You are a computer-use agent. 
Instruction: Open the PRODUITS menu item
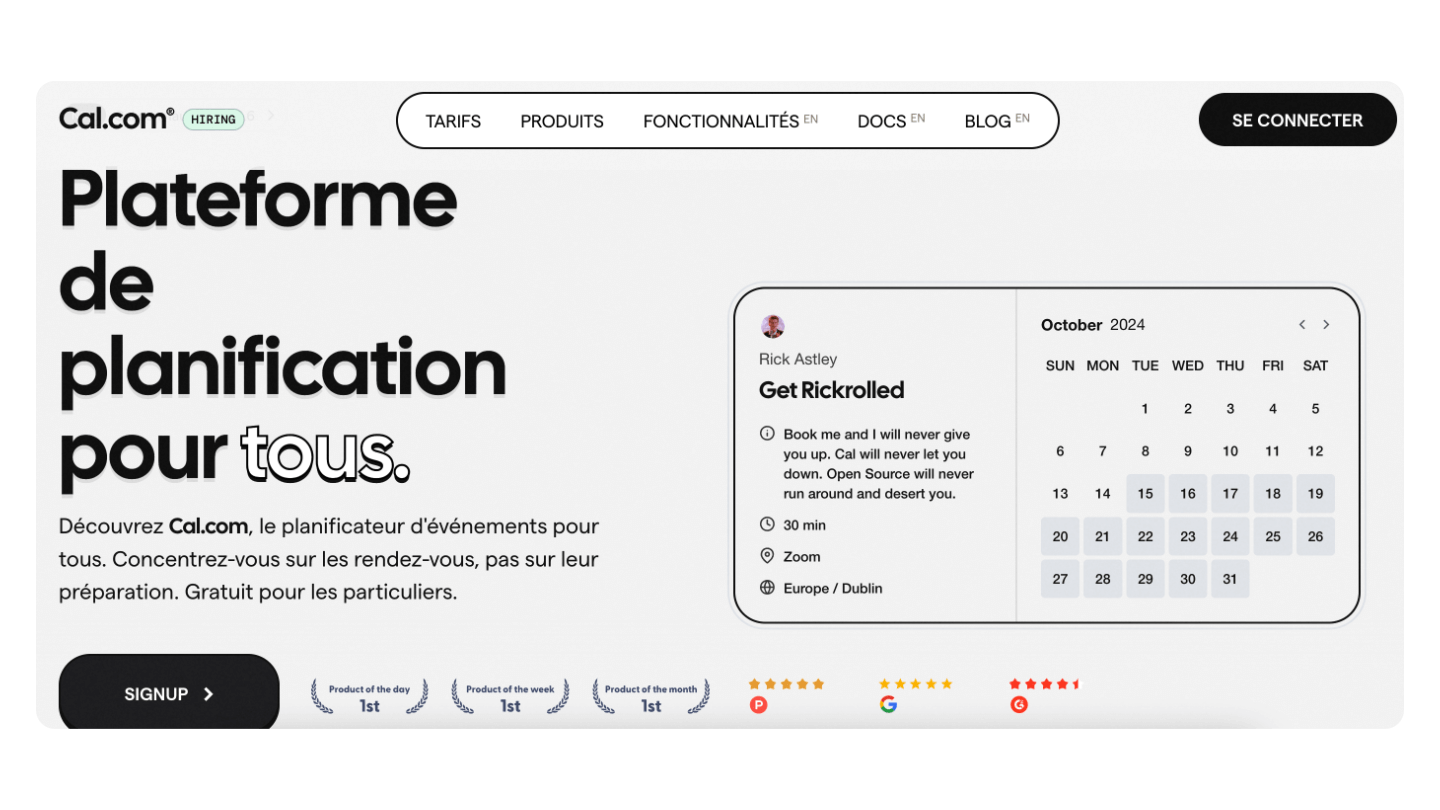pos(562,121)
